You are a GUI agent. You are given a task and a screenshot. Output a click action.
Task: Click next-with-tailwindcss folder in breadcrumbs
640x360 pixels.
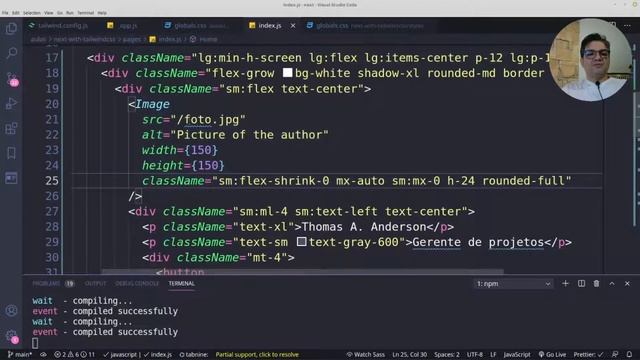coord(84,40)
